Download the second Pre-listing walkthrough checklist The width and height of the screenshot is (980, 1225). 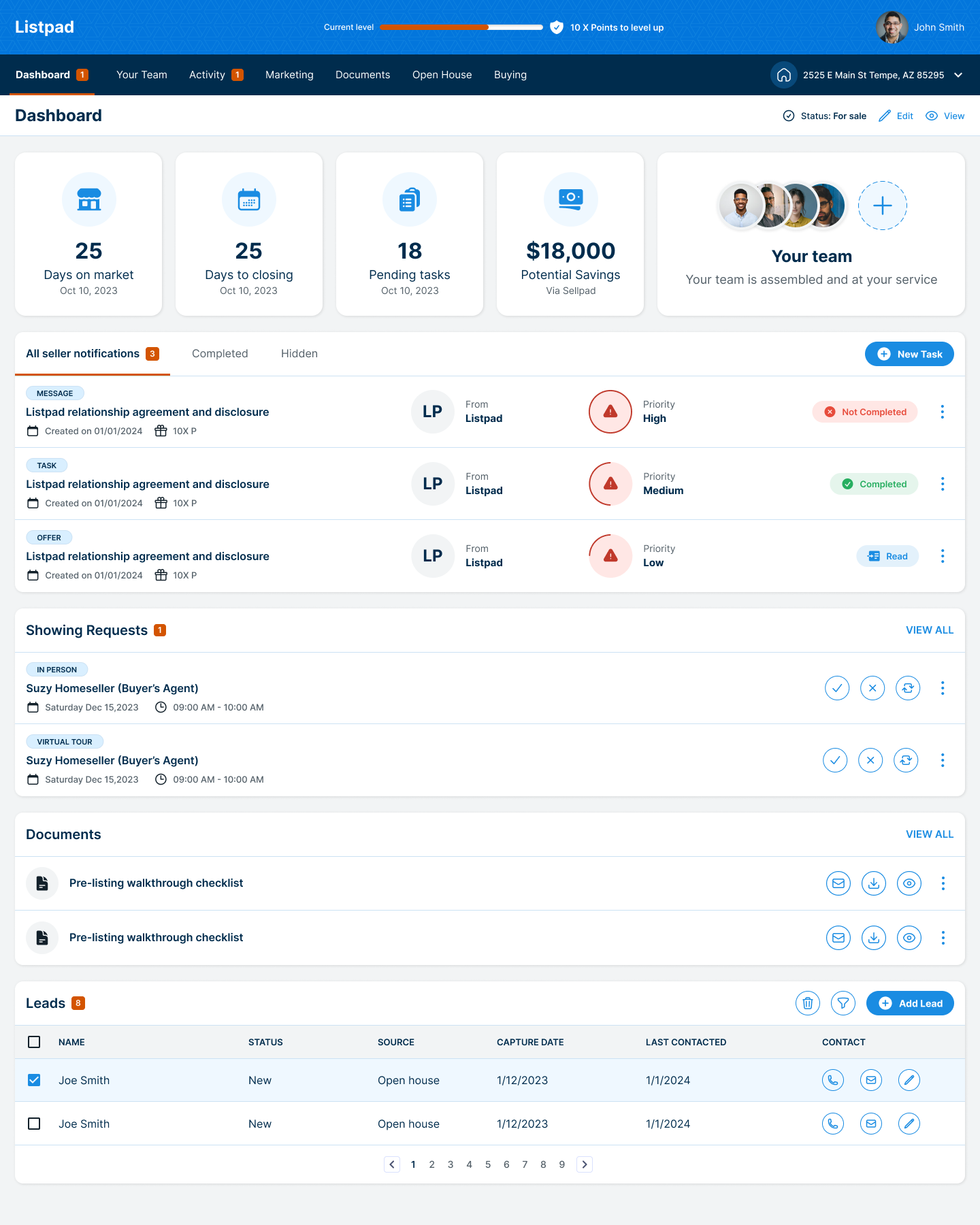874,938
